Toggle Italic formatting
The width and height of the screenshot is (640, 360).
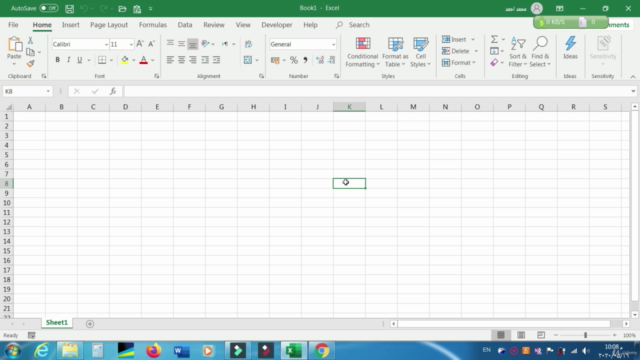coord(69,60)
